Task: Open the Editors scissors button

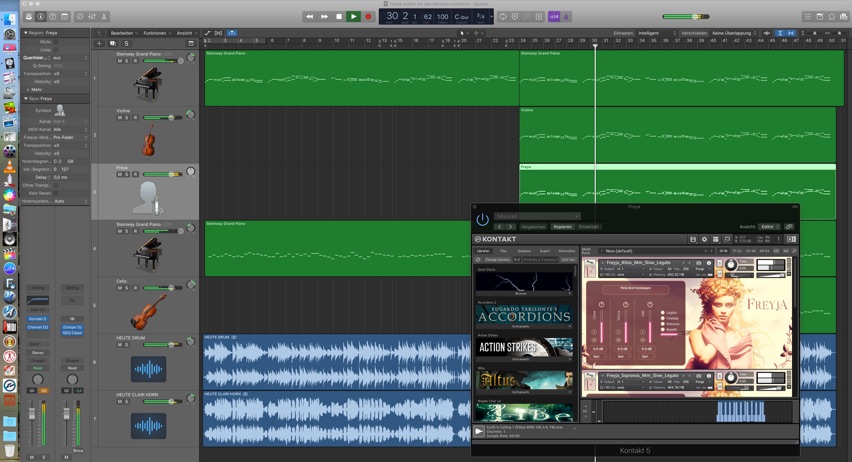Action: [x=104, y=17]
